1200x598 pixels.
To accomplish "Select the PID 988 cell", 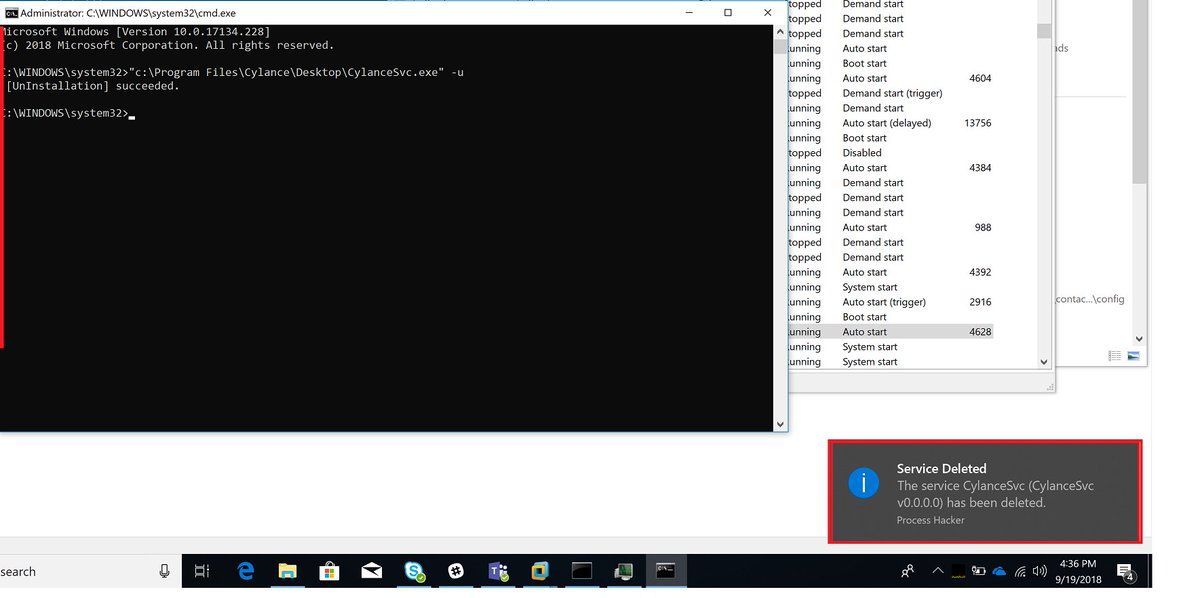I will click(x=983, y=227).
